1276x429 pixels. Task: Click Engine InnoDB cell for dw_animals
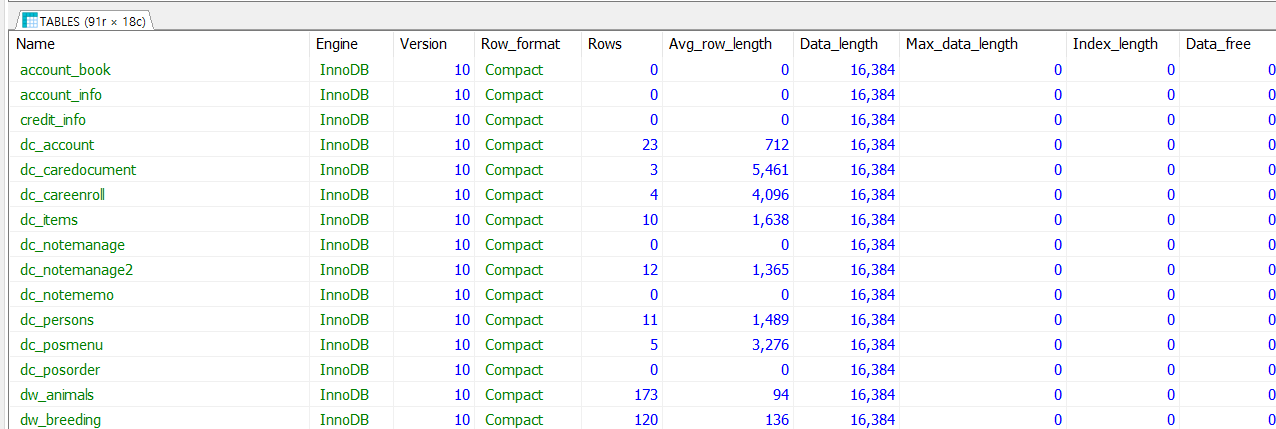344,395
